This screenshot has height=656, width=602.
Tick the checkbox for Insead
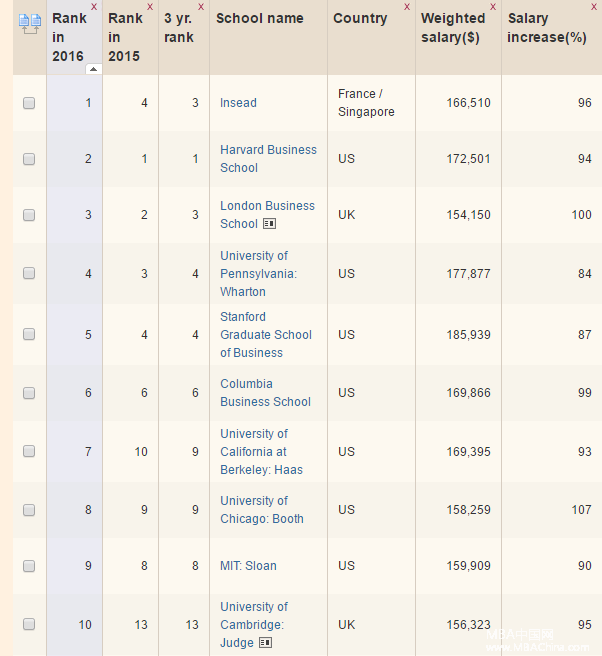[29, 103]
